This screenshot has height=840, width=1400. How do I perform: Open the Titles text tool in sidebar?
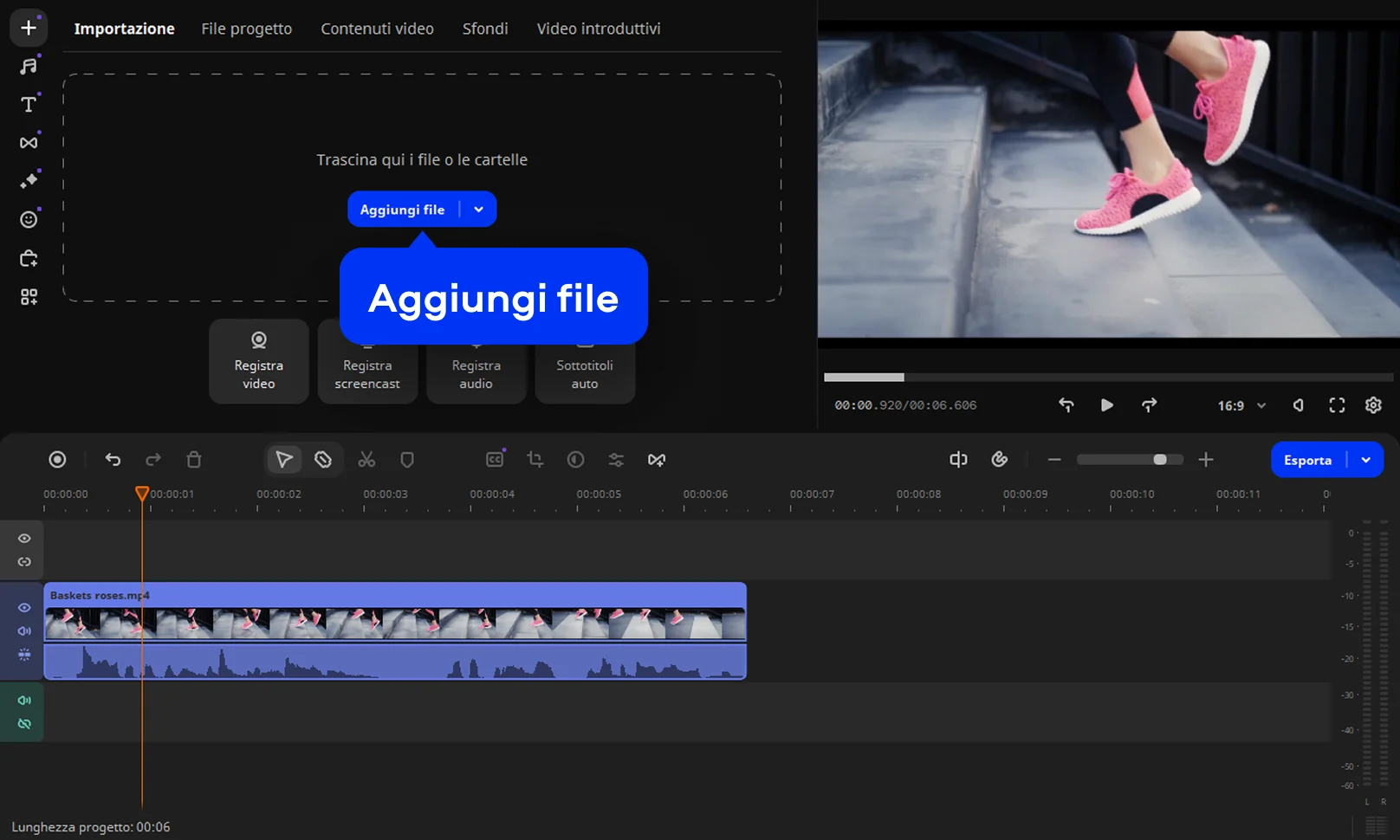pos(29,105)
